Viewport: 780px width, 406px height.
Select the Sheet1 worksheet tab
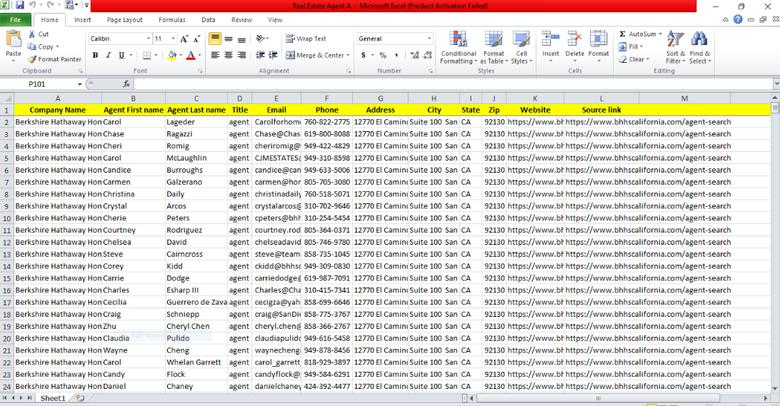51,398
